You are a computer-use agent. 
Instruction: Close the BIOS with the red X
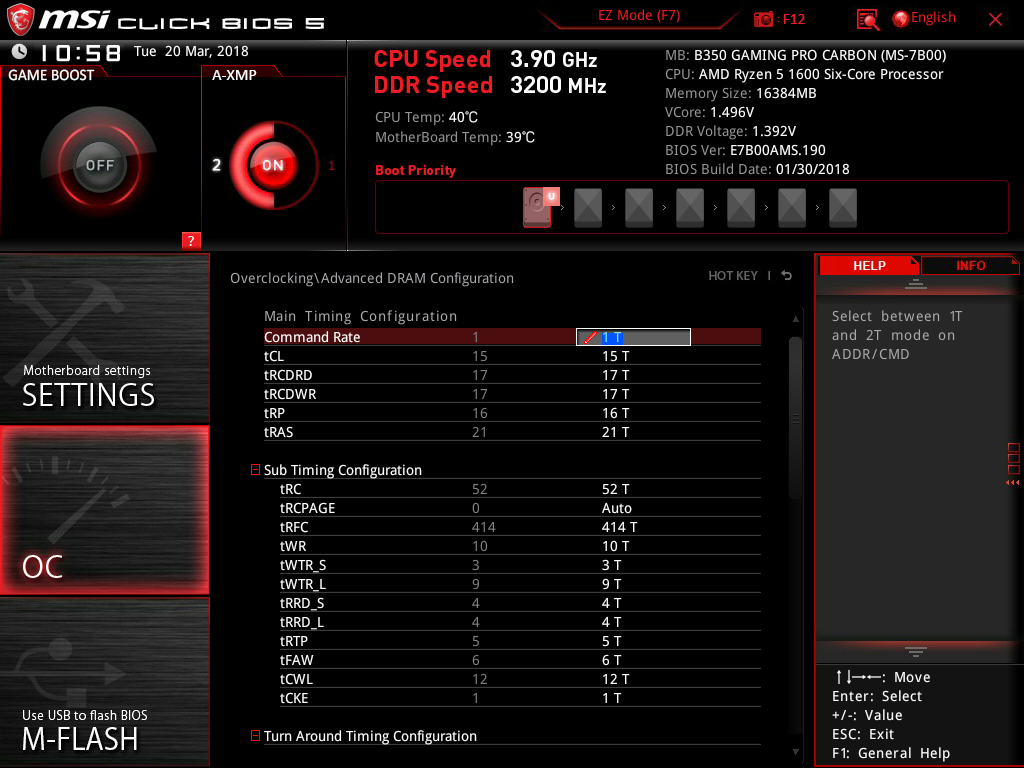(995, 20)
